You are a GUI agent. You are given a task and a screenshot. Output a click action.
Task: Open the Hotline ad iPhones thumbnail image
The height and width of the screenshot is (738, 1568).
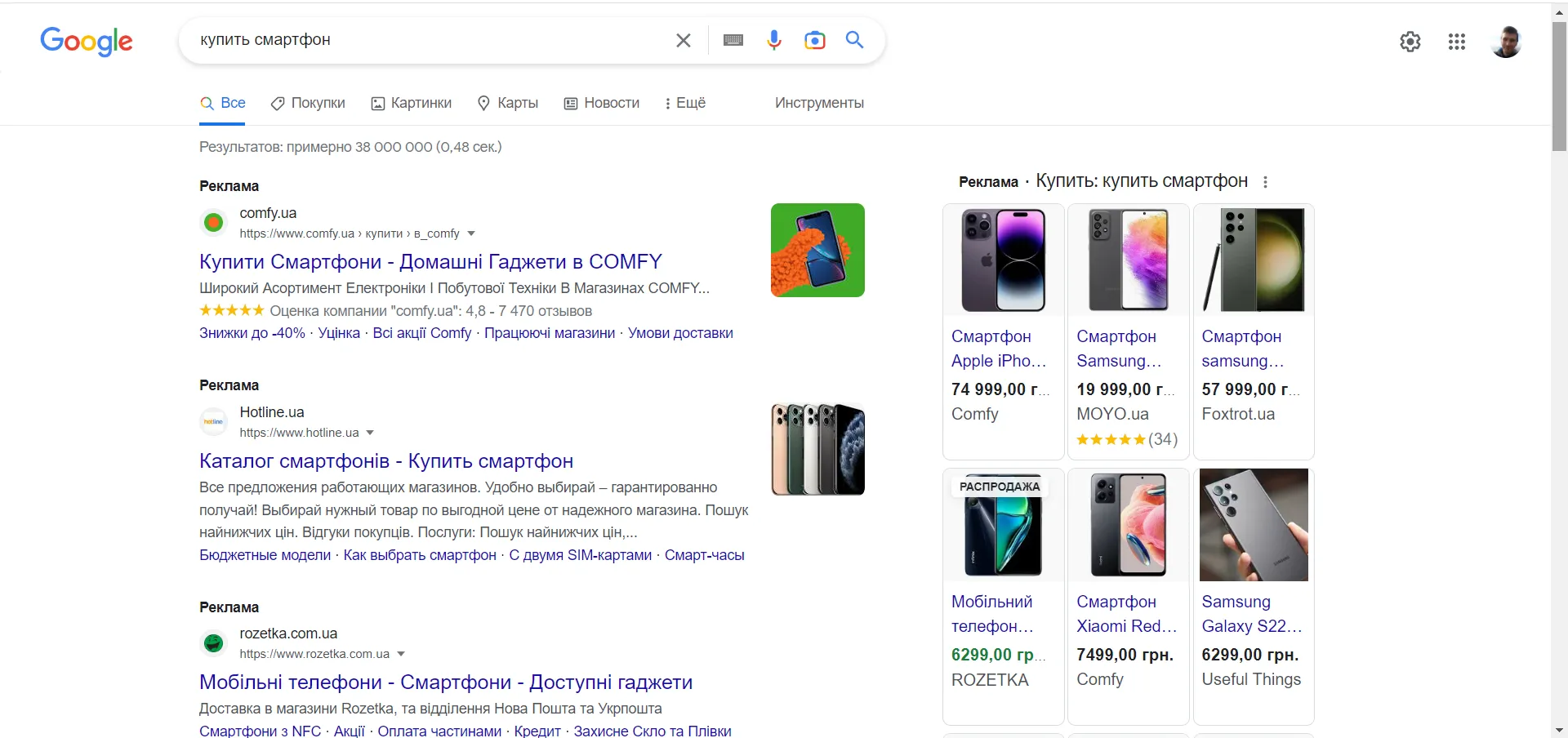pos(817,449)
